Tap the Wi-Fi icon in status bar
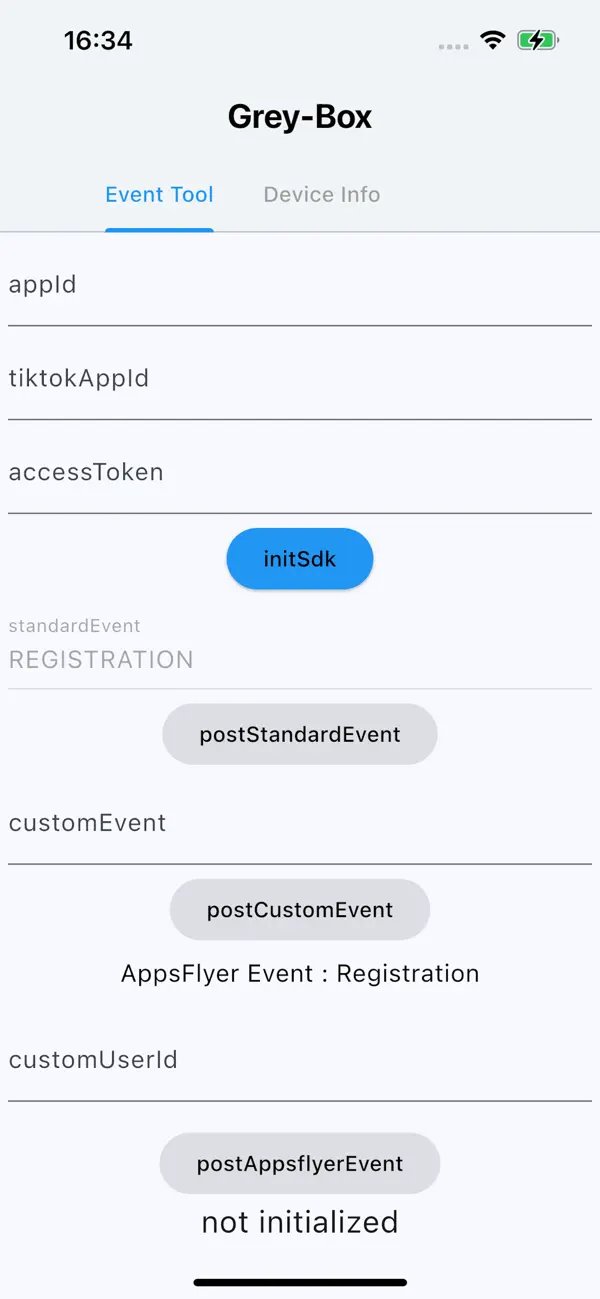This screenshot has height=1299, width=600. pyautogui.click(x=492, y=40)
